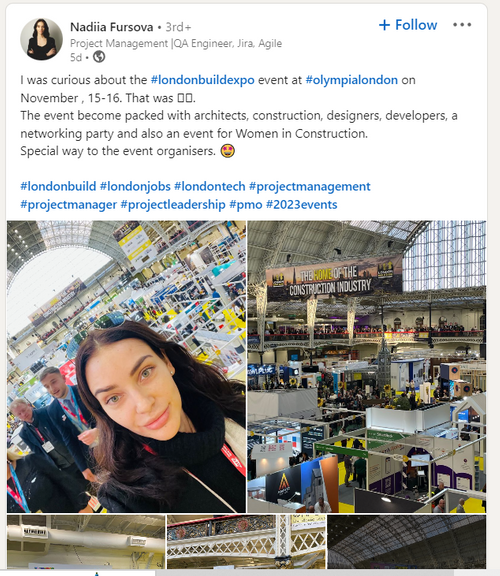Open the #projectmanager hashtag
The width and height of the screenshot is (500, 576).
[x=68, y=204]
